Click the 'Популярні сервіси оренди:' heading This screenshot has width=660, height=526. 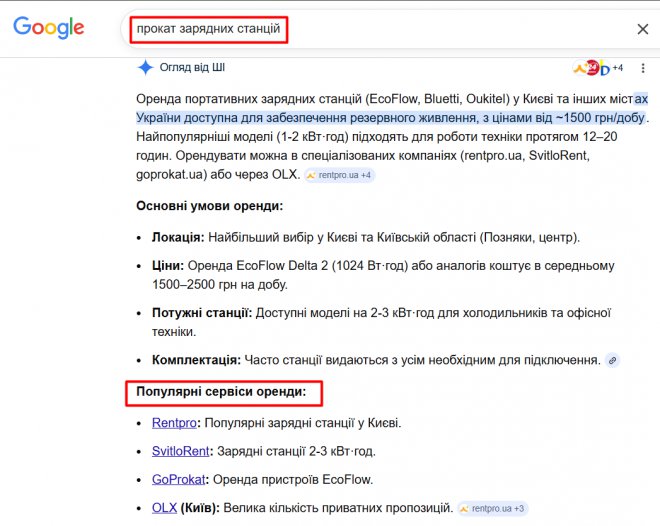pyautogui.click(x=221, y=390)
